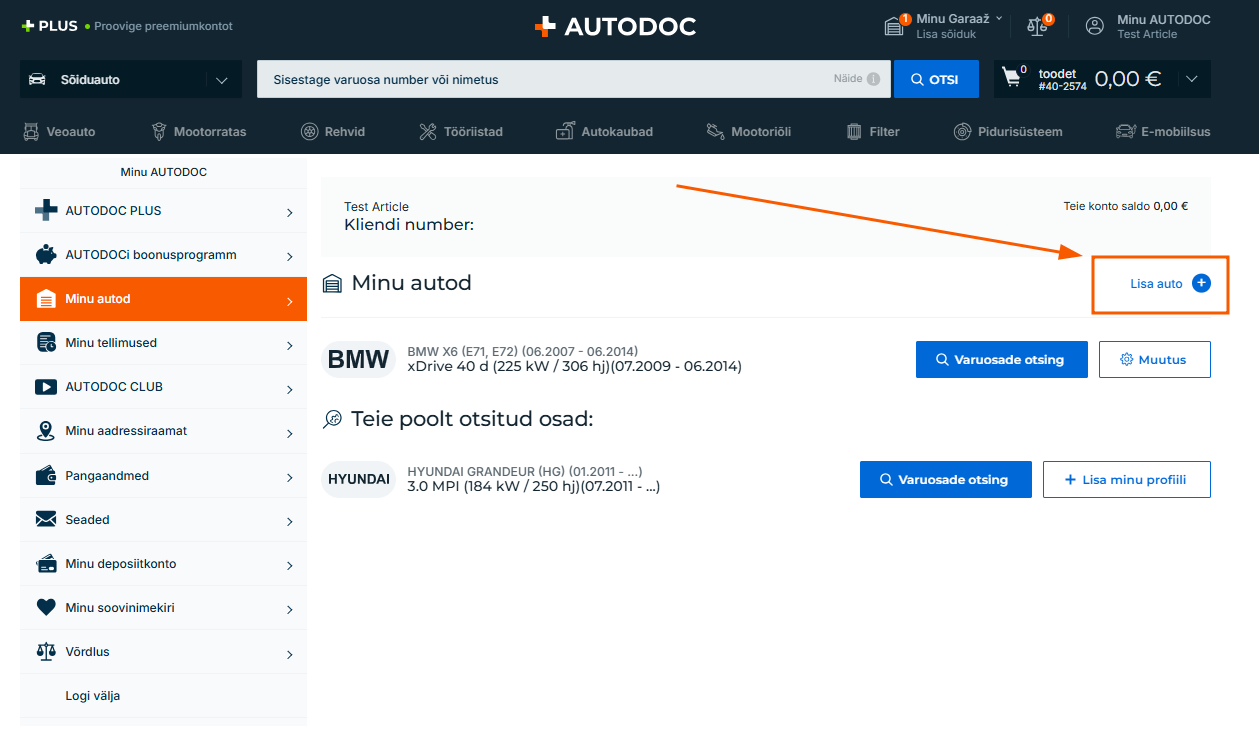Viewport: 1259px width, 756px height.
Task: Go to Pidurisüsteem category
Action: tap(1007, 131)
